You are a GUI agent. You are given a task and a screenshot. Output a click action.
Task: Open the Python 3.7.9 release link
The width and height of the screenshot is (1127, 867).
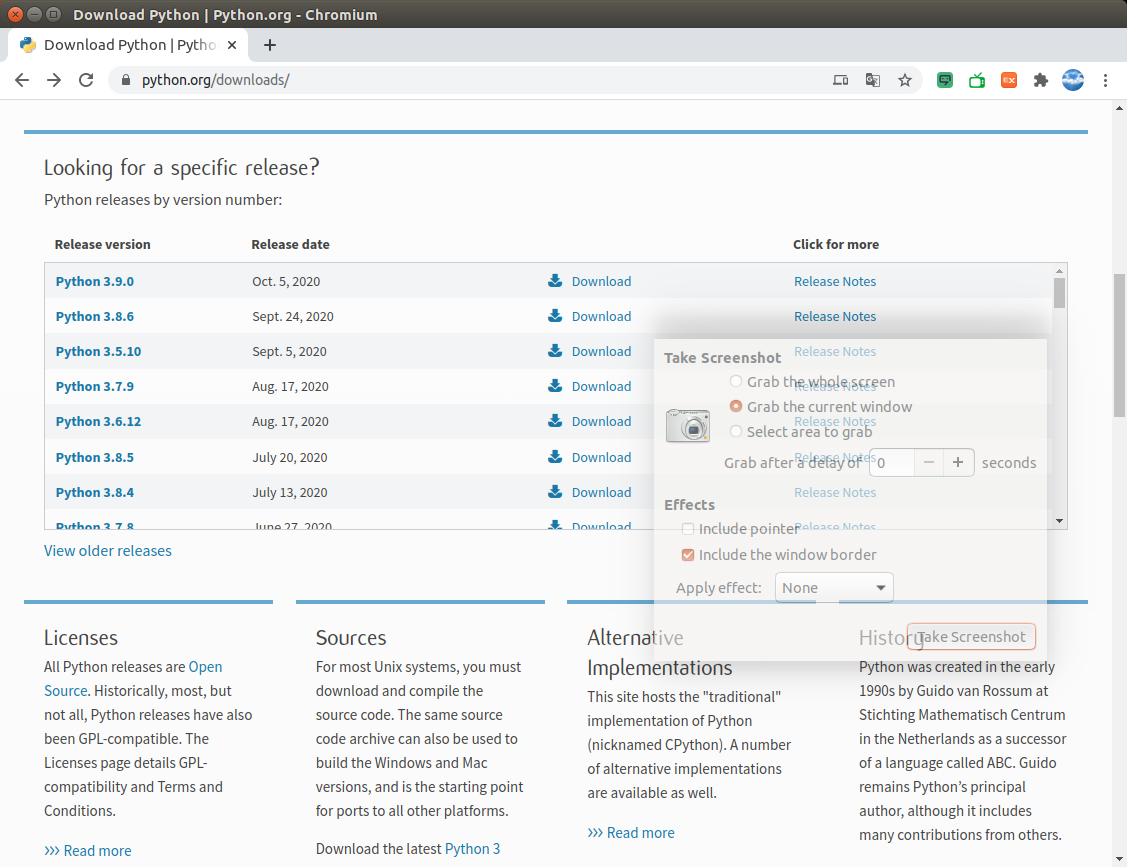[x=95, y=386]
